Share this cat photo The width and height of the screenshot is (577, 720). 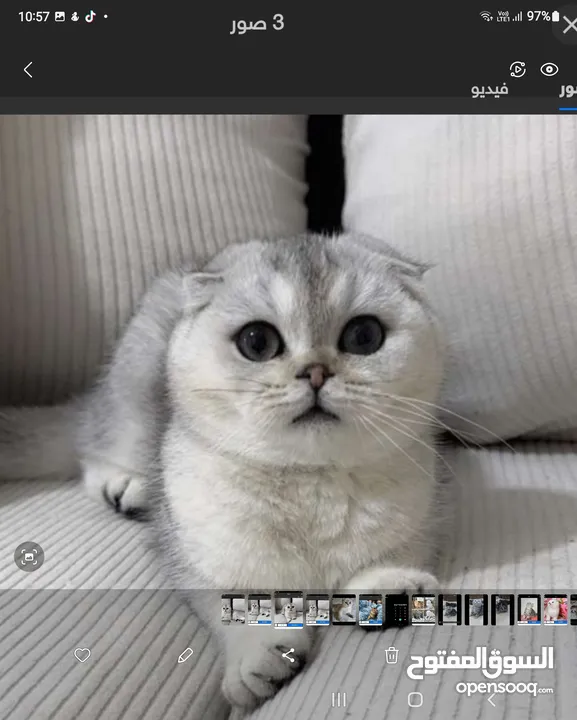(288, 655)
